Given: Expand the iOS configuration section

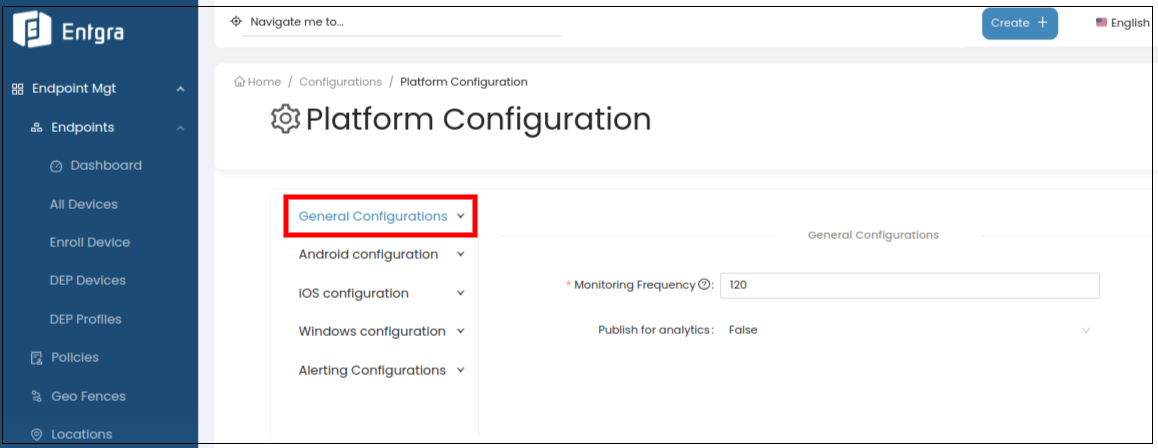Looking at the screenshot, I should (460, 294).
